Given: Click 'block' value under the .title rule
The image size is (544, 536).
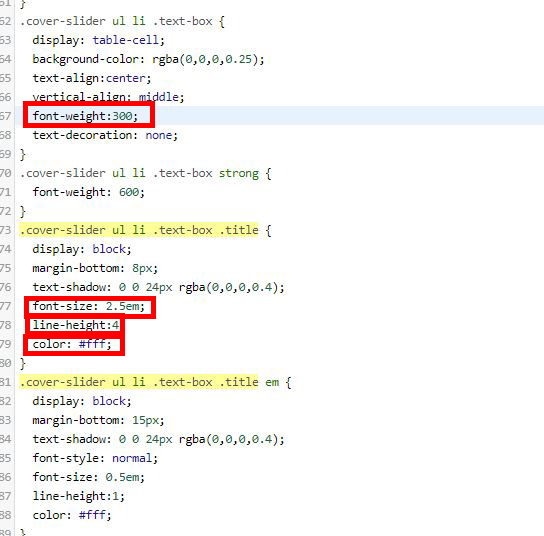Looking at the screenshot, I should [x=109, y=249].
